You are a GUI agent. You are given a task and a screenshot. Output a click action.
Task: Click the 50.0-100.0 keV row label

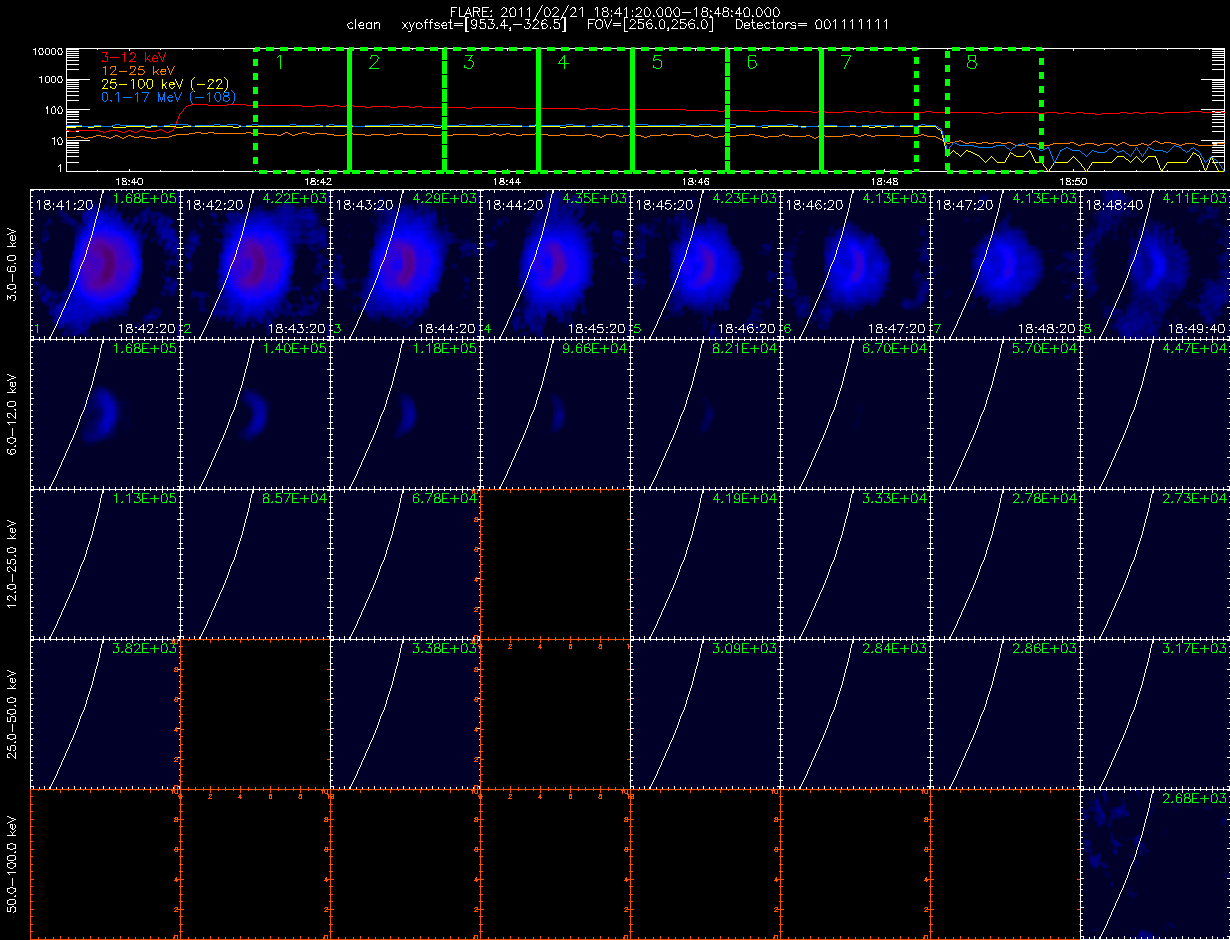click(13, 864)
